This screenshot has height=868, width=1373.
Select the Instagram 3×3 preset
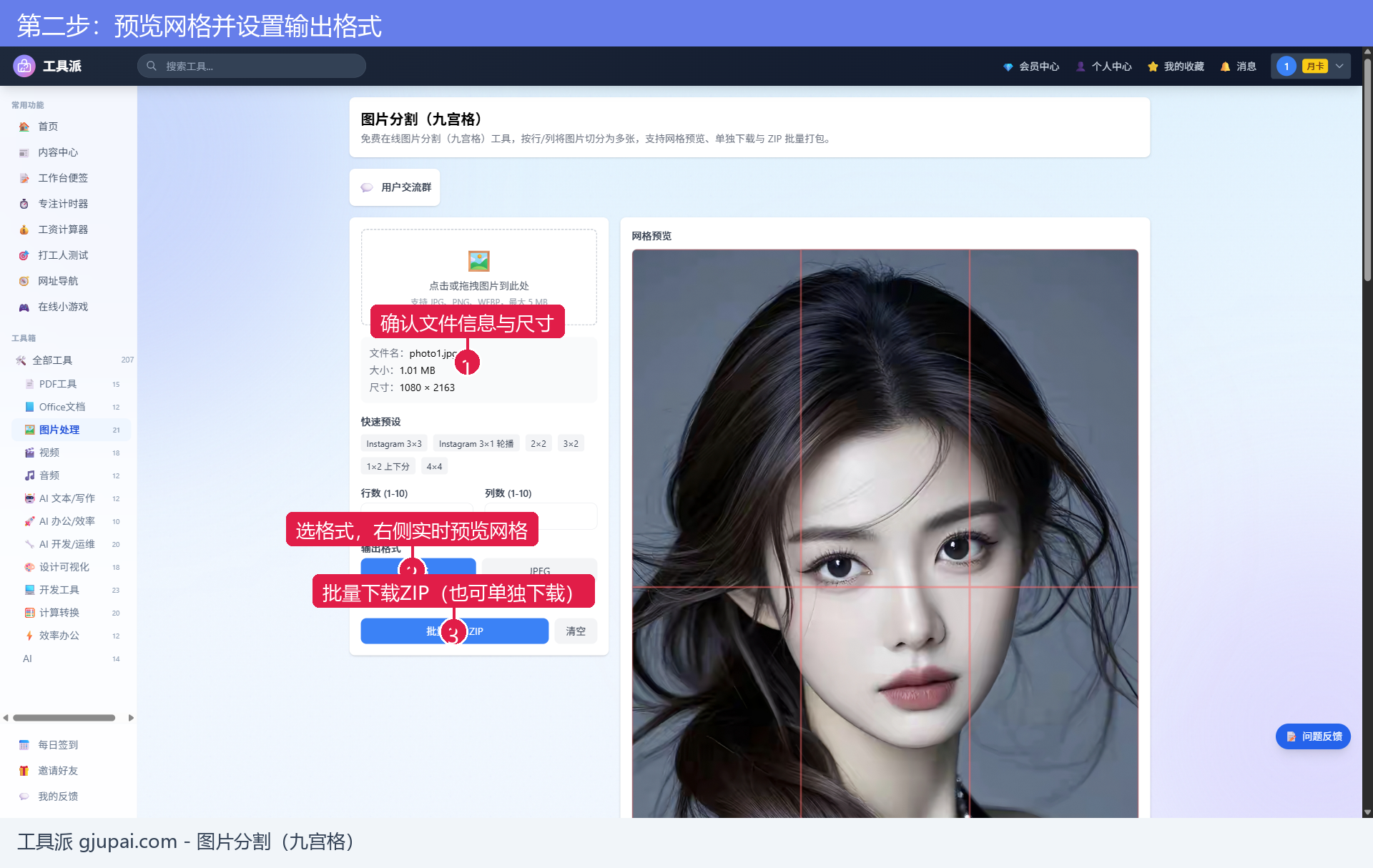coord(394,444)
